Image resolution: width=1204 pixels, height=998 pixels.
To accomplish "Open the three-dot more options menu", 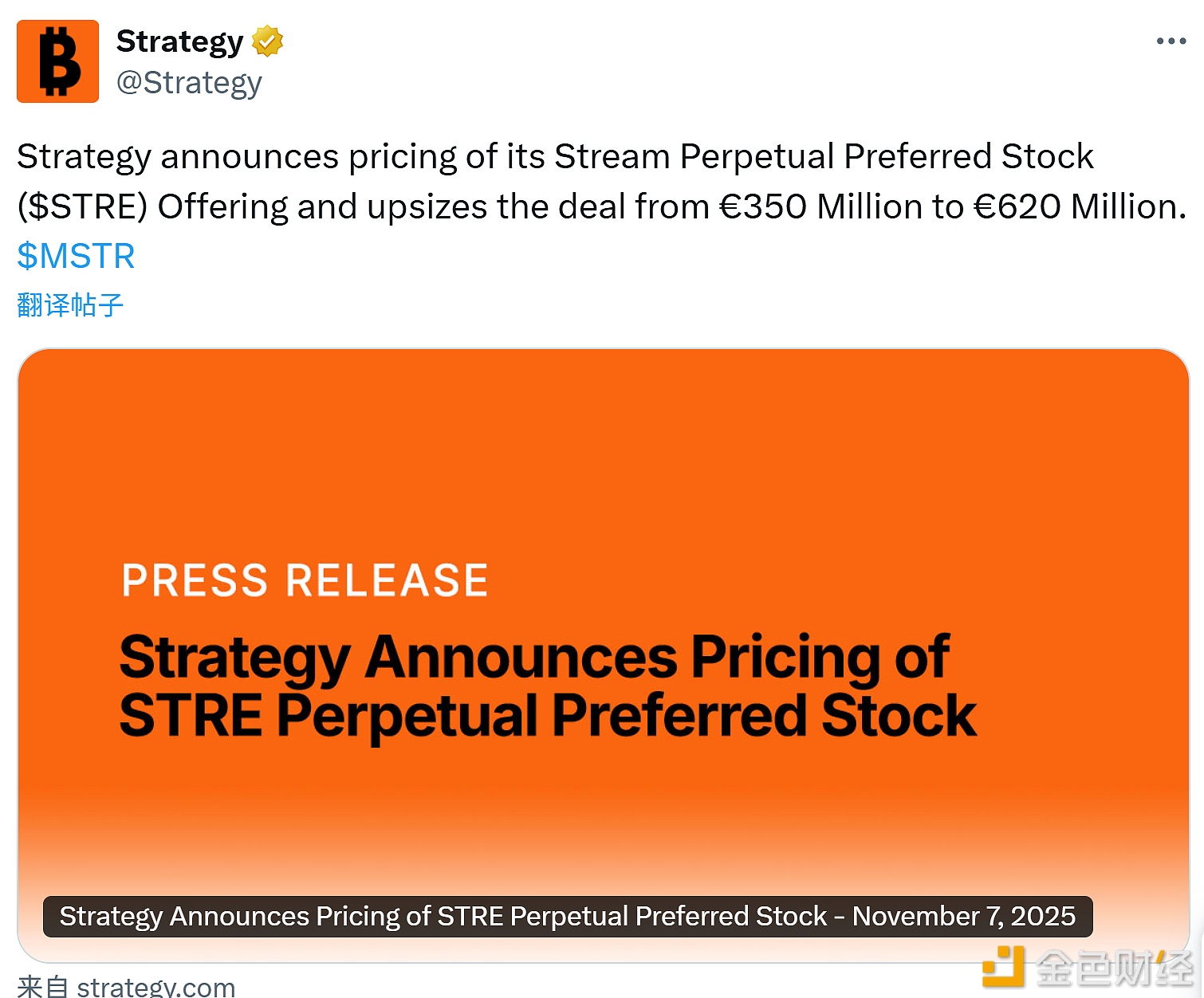I will 1170,40.
